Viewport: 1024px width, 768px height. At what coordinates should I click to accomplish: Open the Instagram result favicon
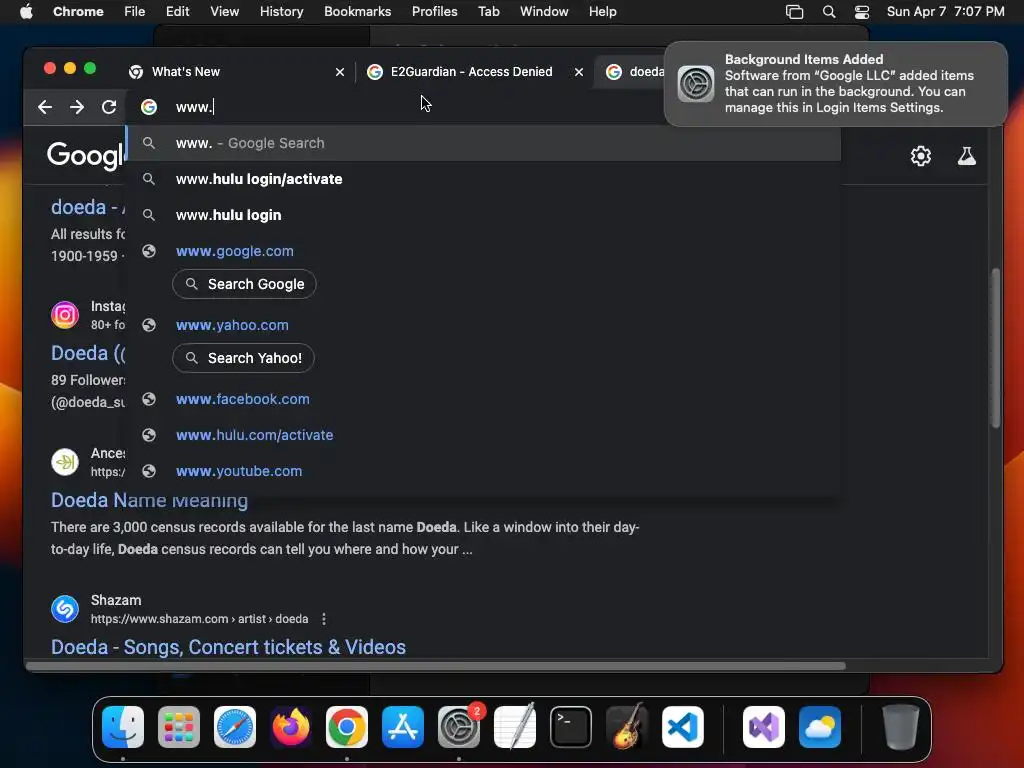[x=65, y=315]
